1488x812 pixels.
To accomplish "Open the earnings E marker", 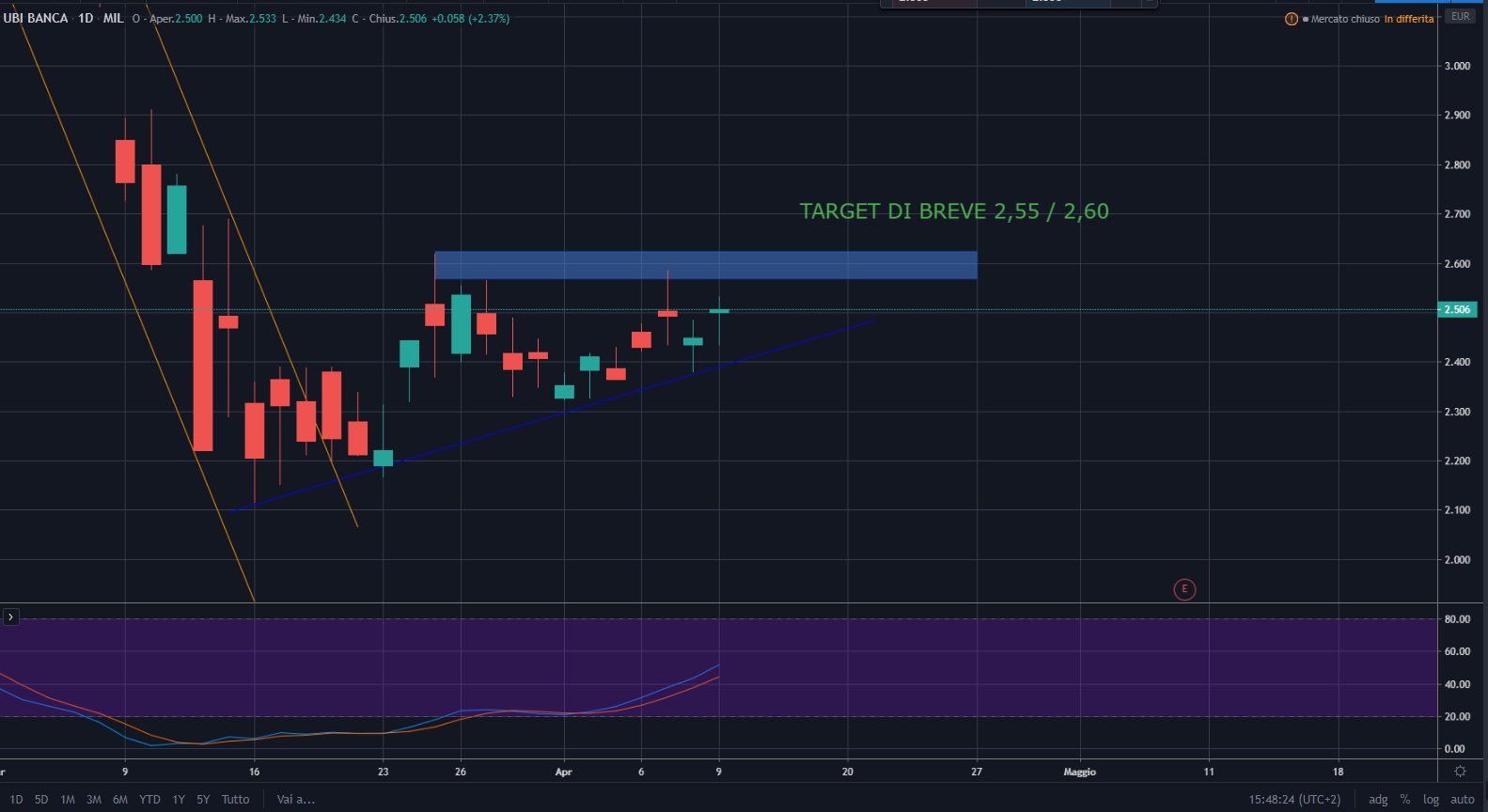I will coord(1184,589).
